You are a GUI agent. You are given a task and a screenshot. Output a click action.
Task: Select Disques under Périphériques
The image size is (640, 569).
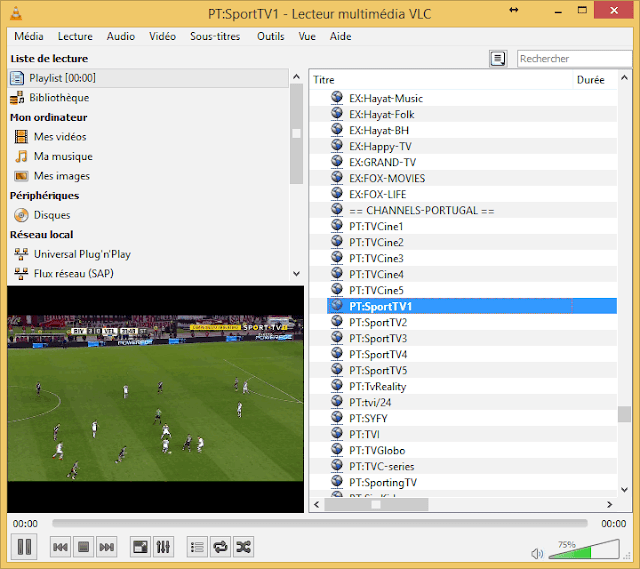pos(148,215)
